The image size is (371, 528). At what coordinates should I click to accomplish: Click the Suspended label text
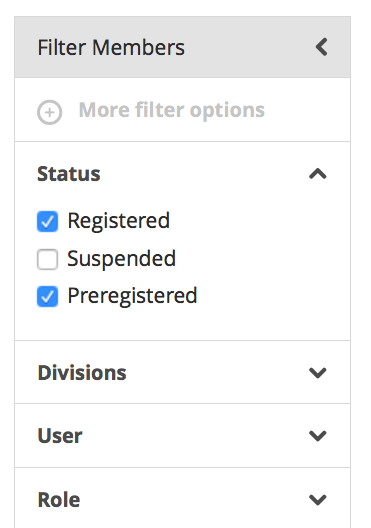tap(122, 259)
